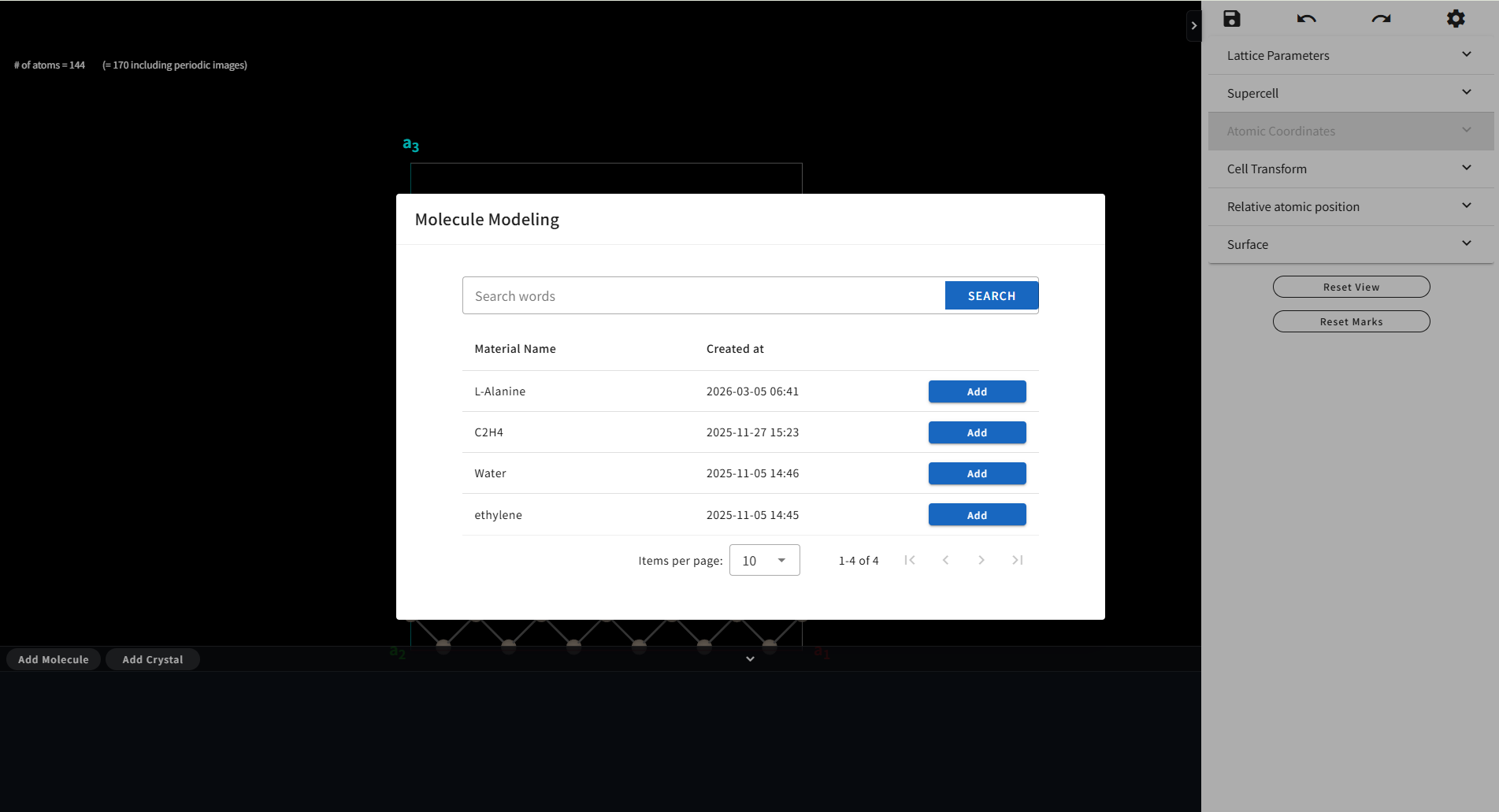
Task: Add the Water molecule
Action: pos(977,474)
